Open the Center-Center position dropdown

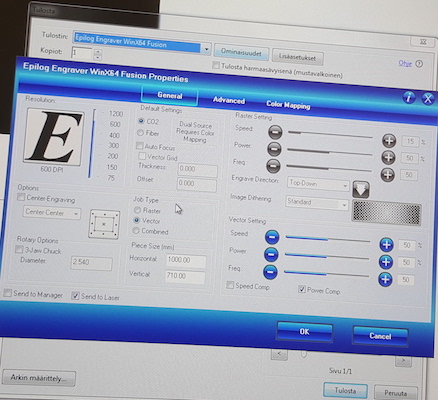coord(52,213)
